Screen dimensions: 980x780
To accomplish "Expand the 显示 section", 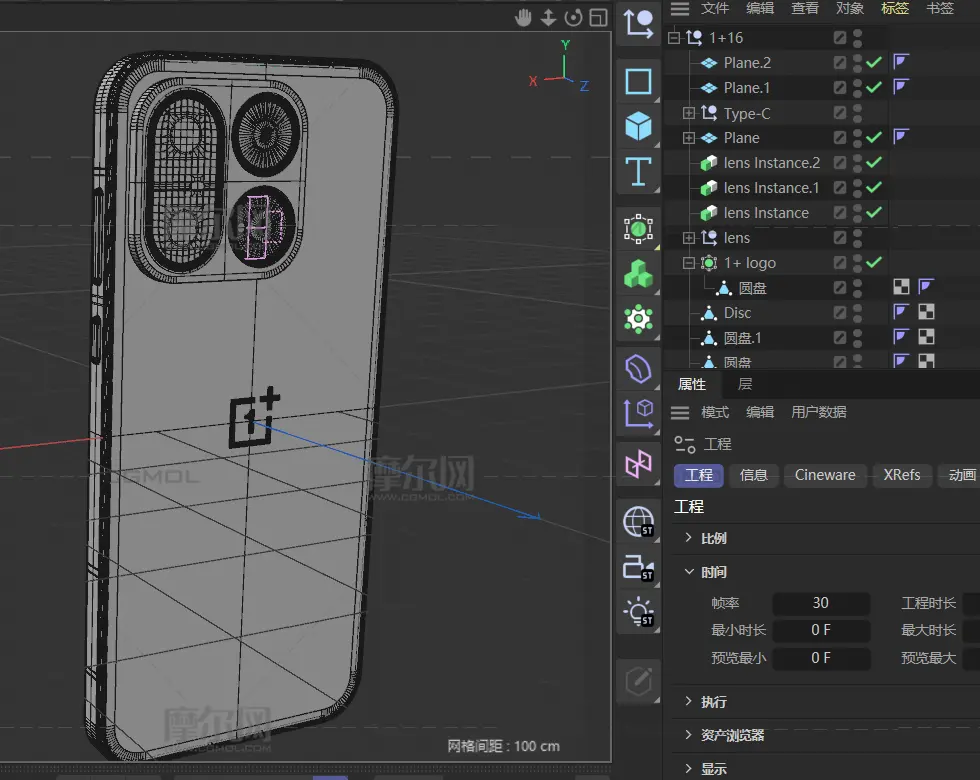I will pos(689,768).
